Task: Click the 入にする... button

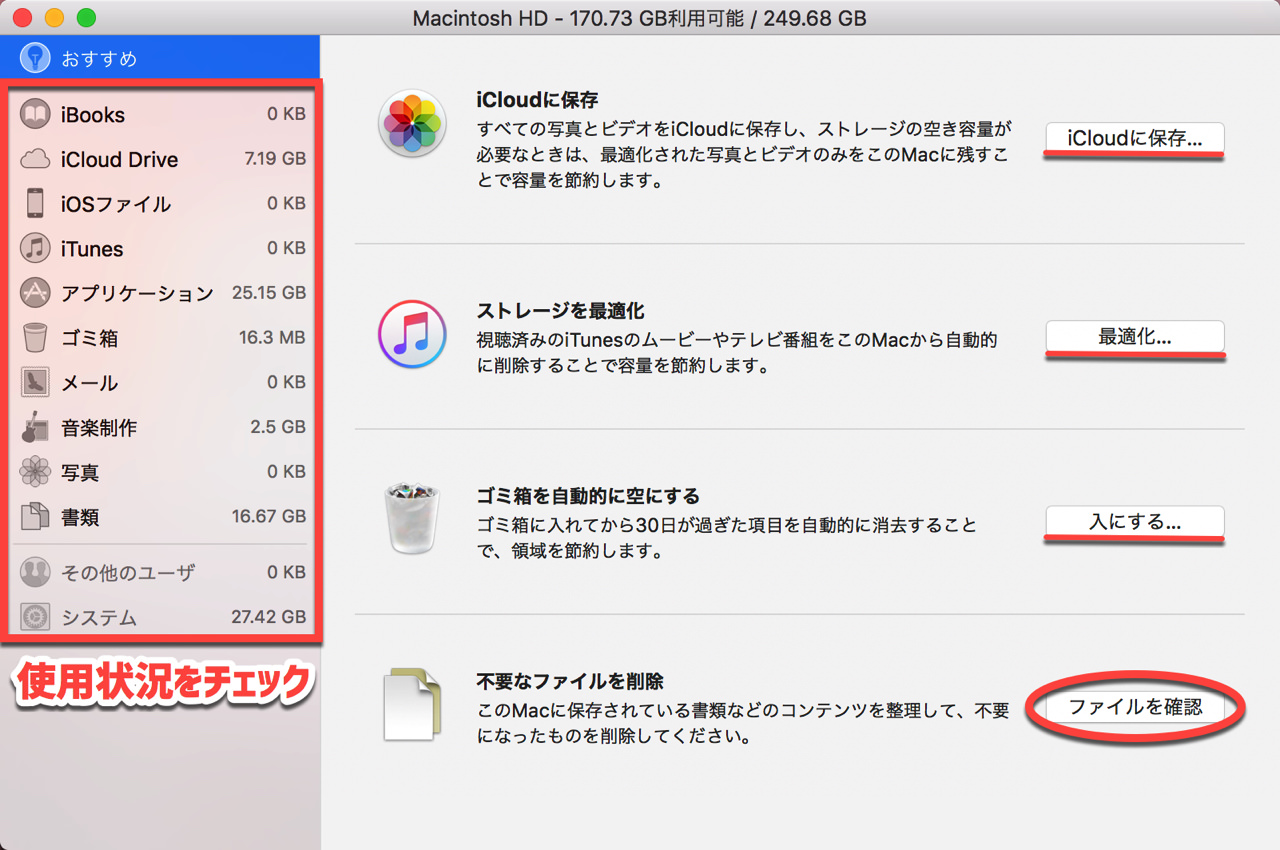Action: click(1135, 522)
